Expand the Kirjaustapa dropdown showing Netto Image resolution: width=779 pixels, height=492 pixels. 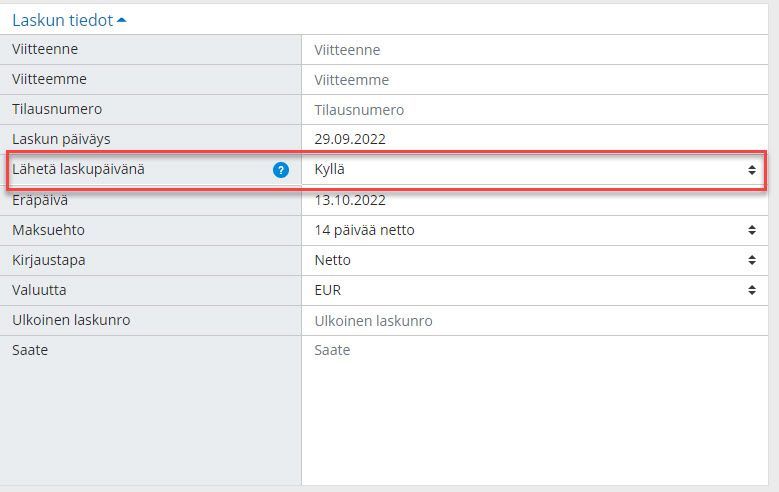point(534,260)
